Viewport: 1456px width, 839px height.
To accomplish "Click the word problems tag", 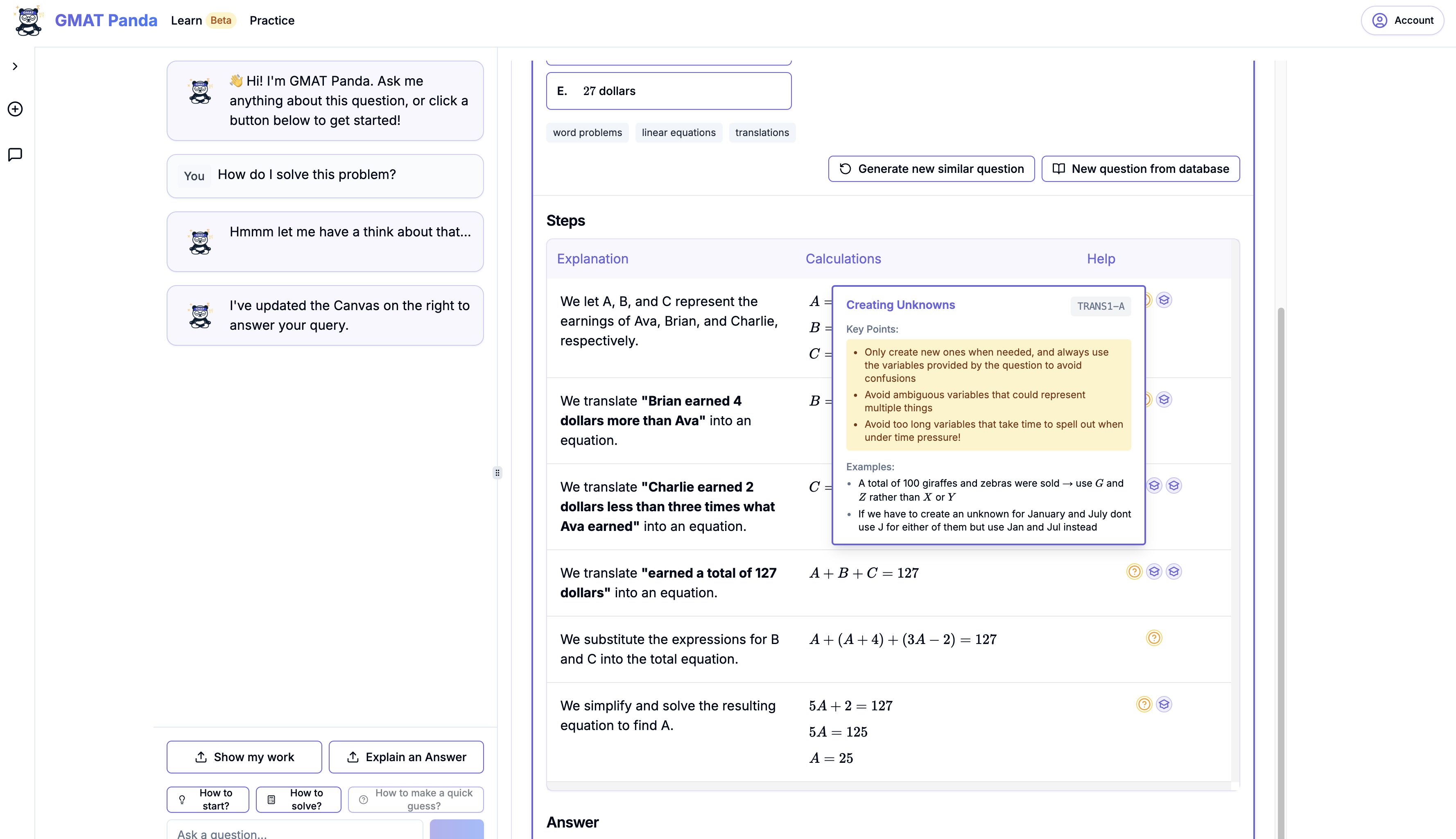I will (x=587, y=133).
